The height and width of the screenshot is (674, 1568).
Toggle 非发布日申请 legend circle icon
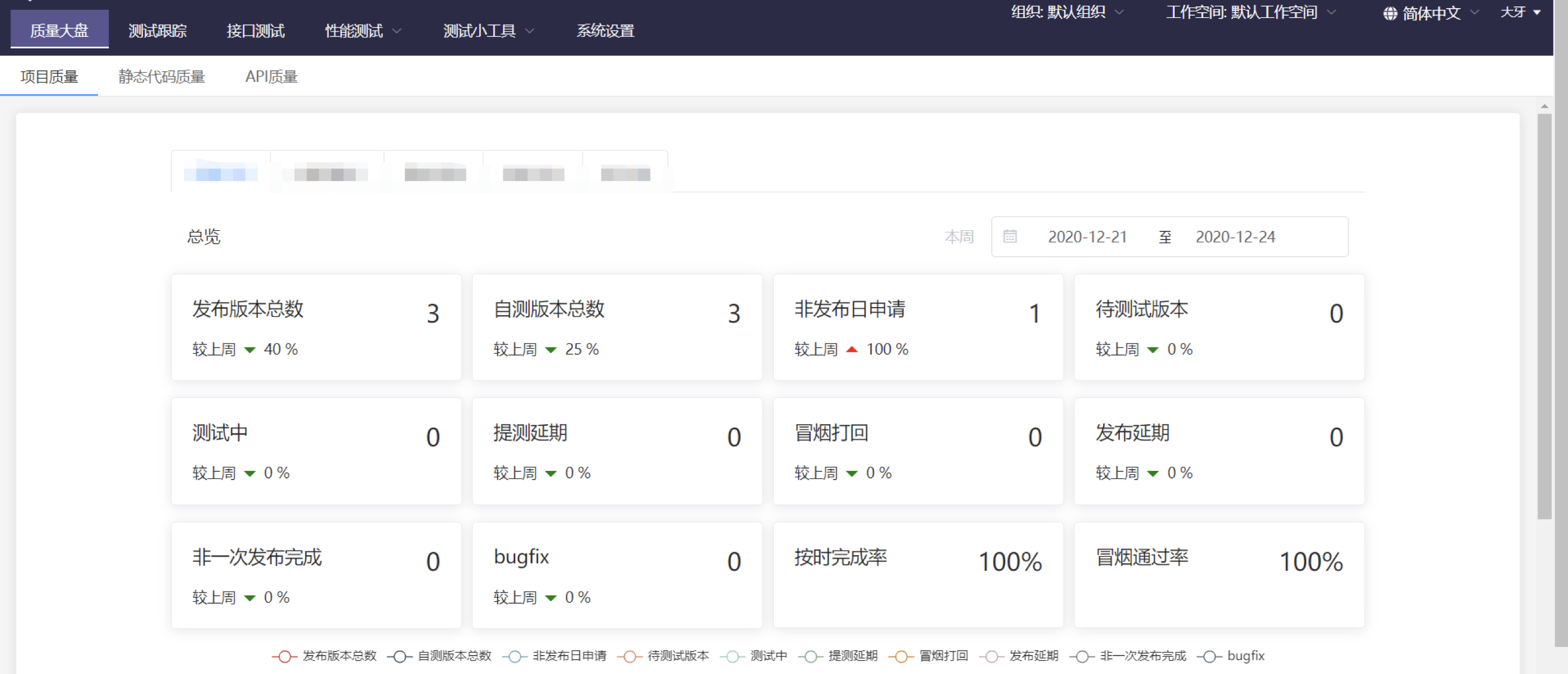tap(514, 656)
